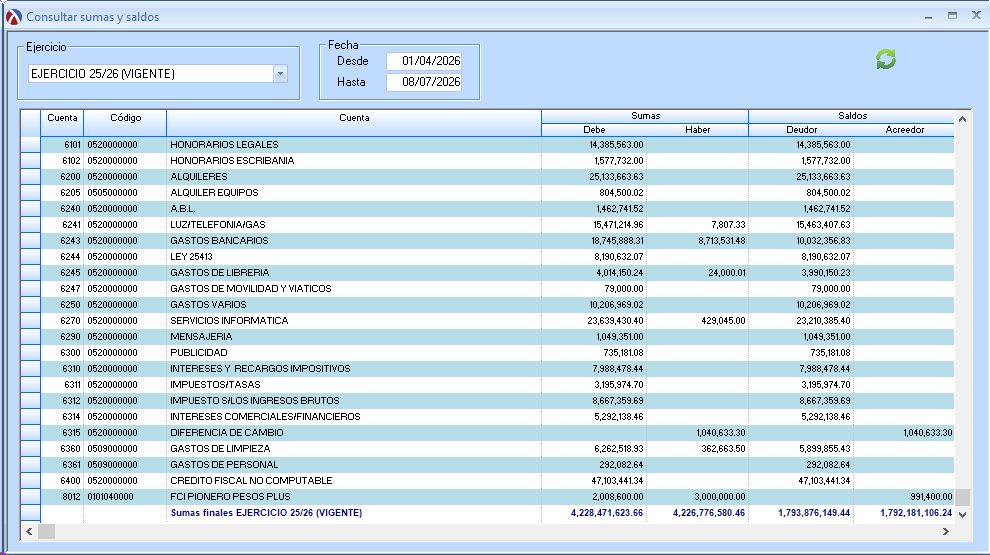Click Acreedor value 991,400.00

point(931,497)
